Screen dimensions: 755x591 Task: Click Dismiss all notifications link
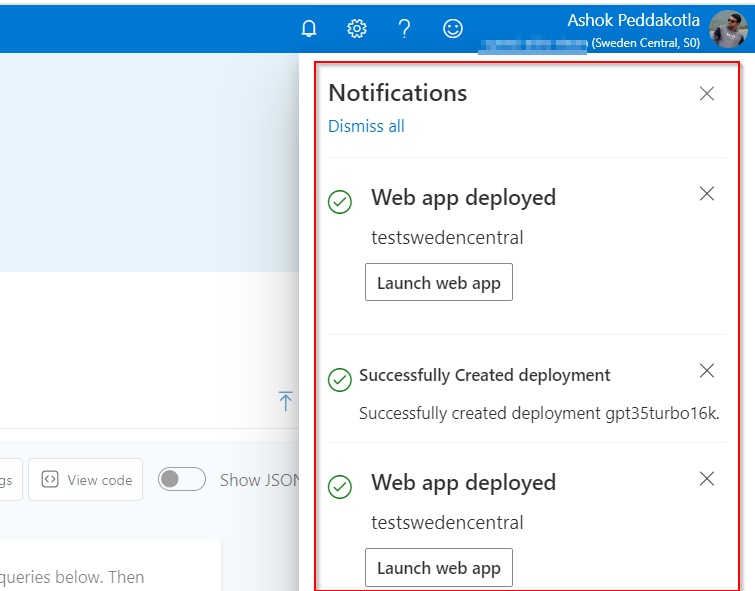pyautogui.click(x=366, y=126)
